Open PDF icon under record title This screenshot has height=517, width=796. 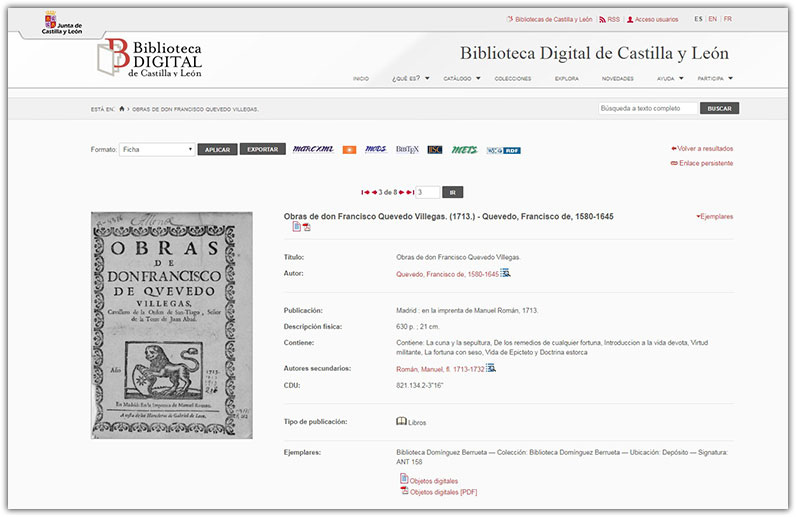[307, 227]
